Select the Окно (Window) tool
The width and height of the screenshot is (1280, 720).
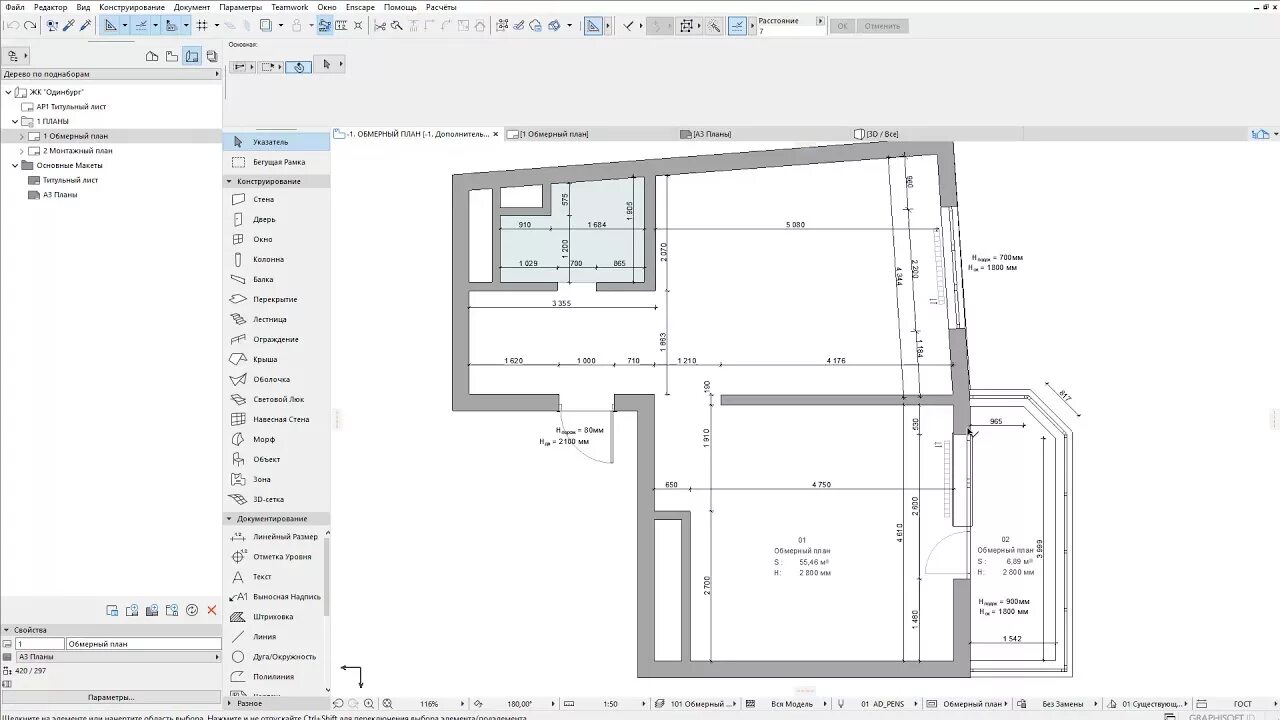[276, 239]
